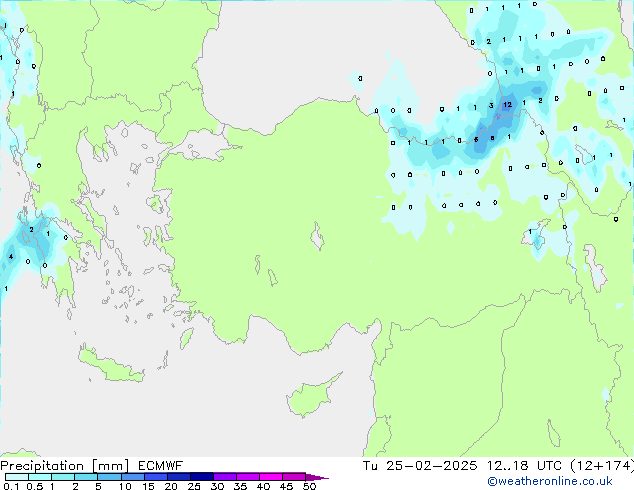634x490 pixels.
Task: Select the 5–10 mm legend swatch
Action: click(109, 477)
